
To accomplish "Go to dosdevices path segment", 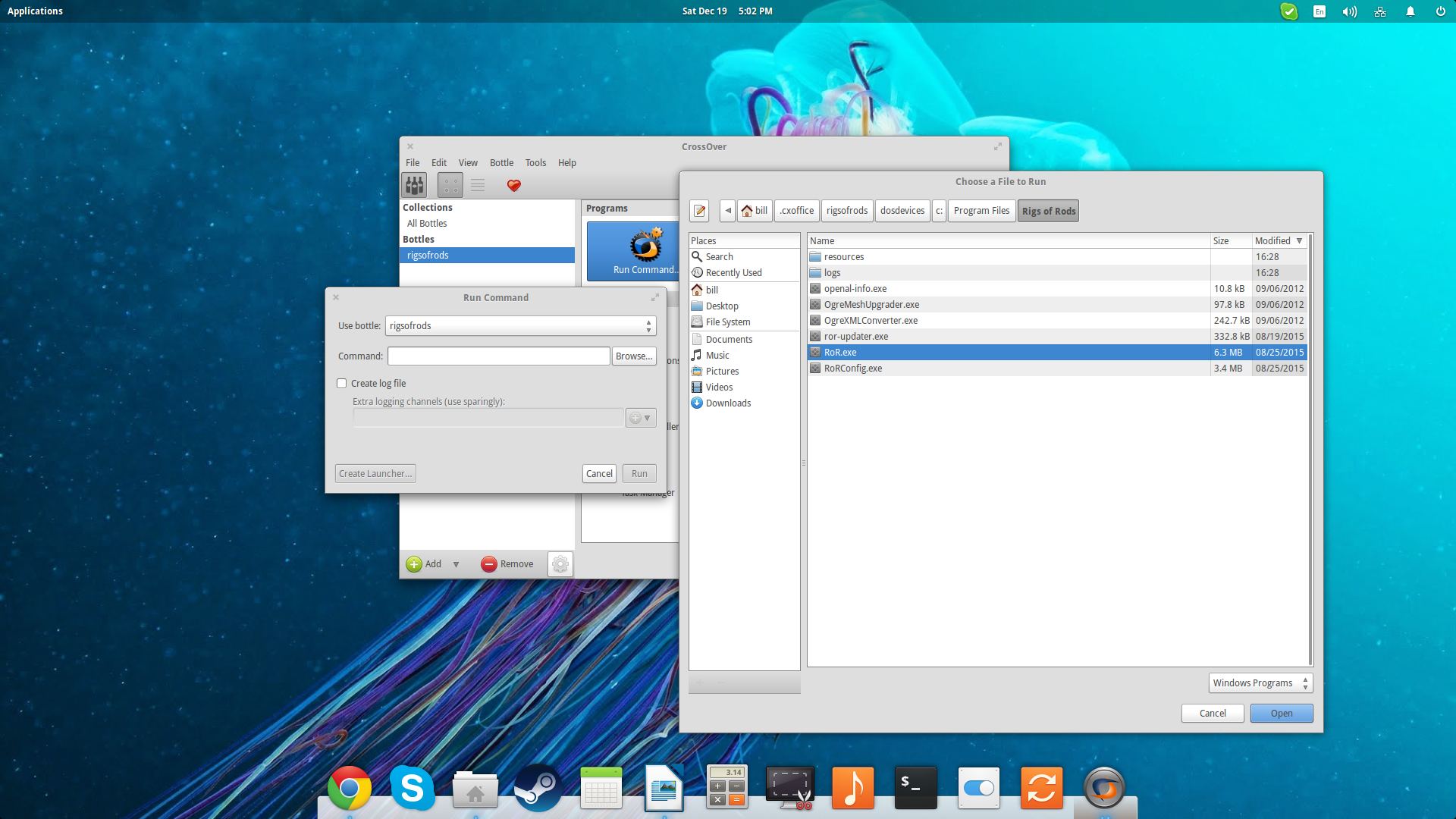I will point(902,211).
